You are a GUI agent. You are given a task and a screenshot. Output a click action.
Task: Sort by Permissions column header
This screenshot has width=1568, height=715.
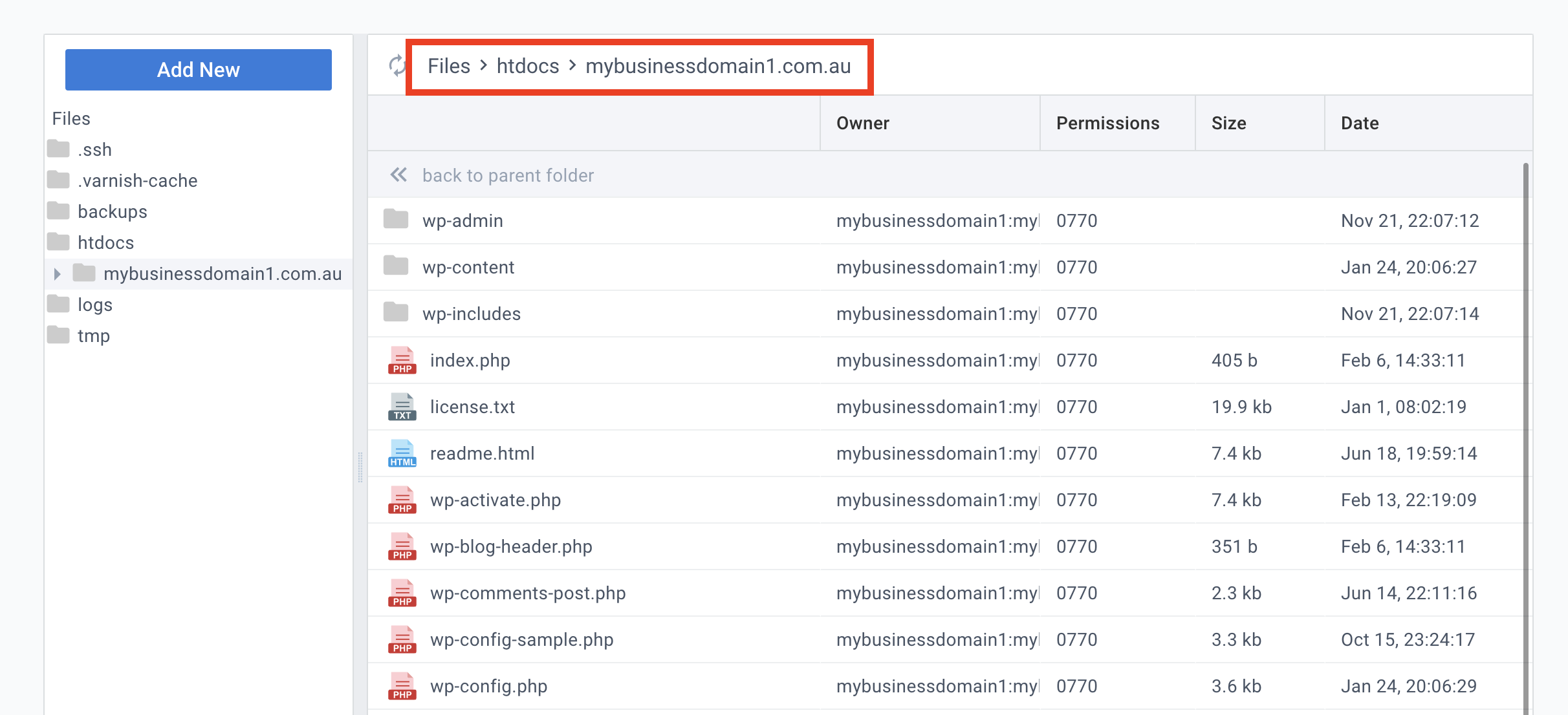pyautogui.click(x=1107, y=123)
